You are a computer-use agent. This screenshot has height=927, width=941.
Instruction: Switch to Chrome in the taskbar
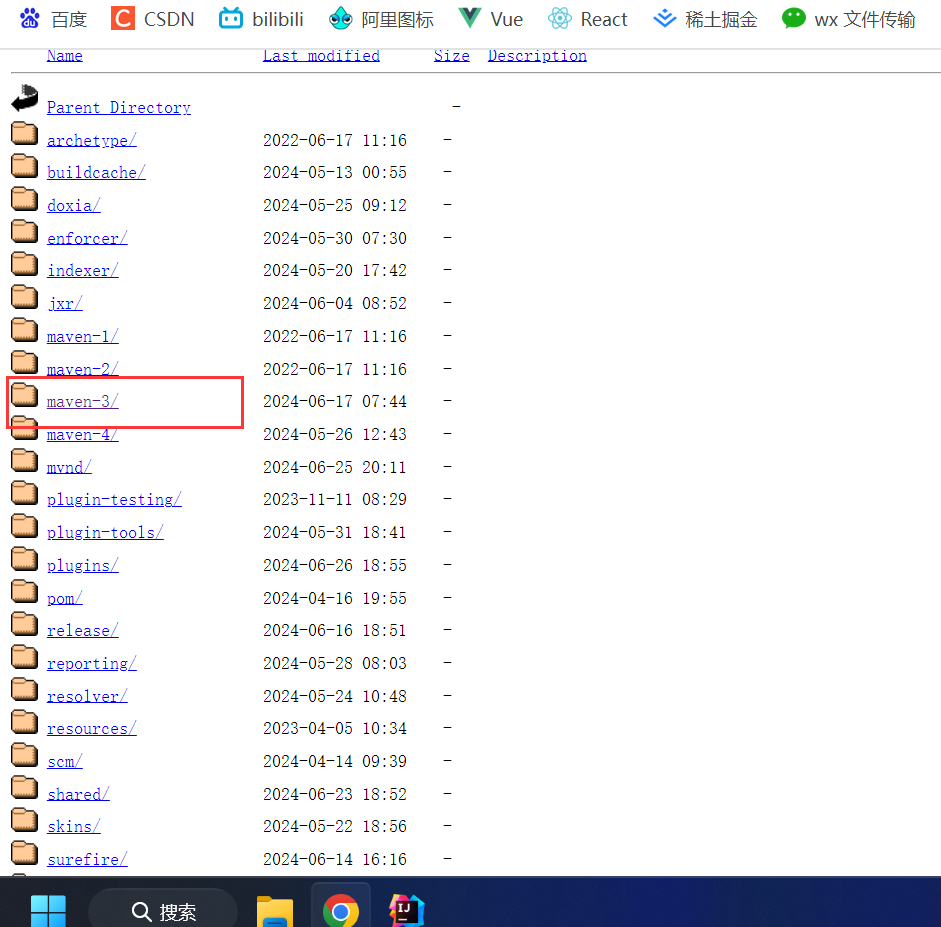(340, 911)
